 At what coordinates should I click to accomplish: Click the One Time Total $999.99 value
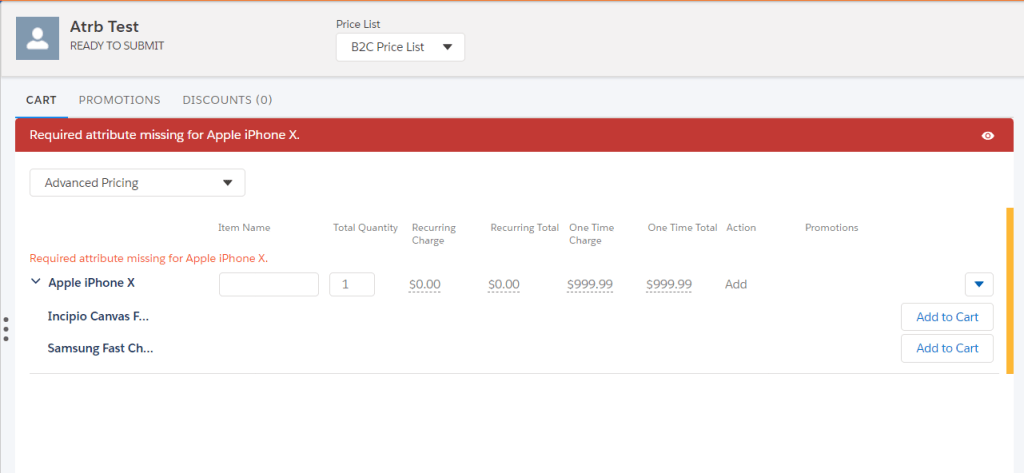click(x=669, y=285)
